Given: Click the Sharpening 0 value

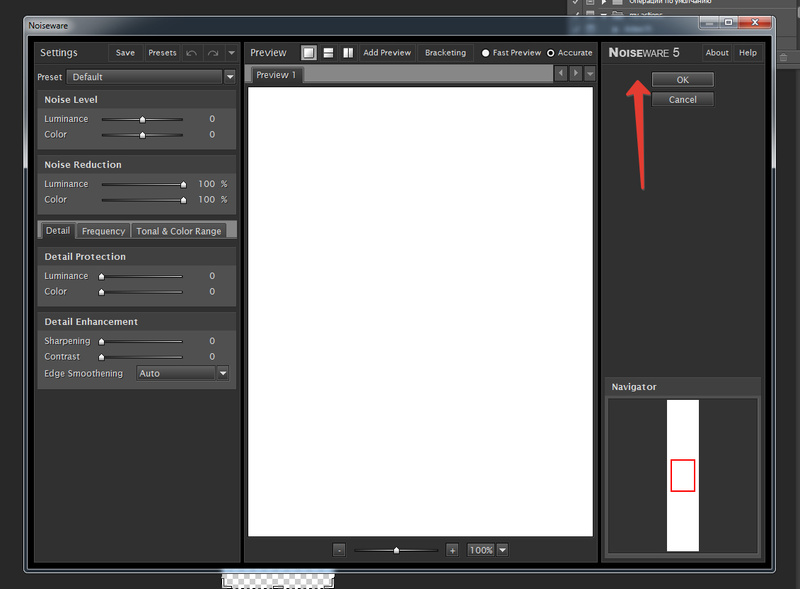Looking at the screenshot, I should [212, 341].
